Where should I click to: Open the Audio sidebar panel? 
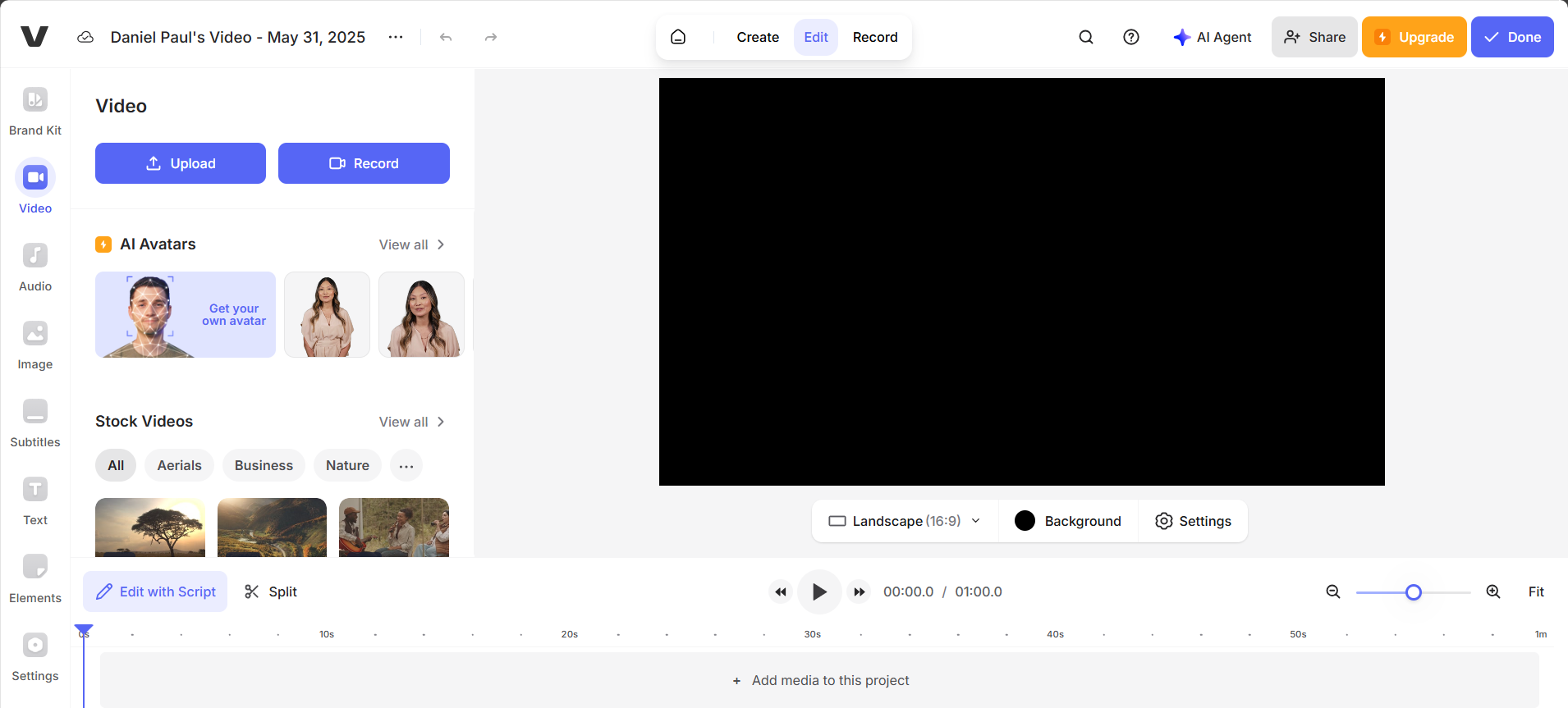pyautogui.click(x=35, y=267)
